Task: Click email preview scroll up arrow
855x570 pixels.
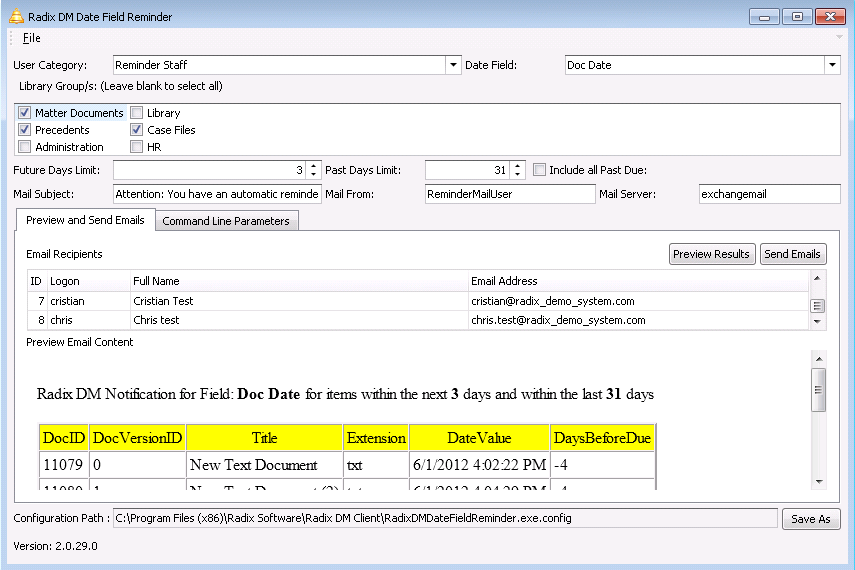Action: point(818,359)
